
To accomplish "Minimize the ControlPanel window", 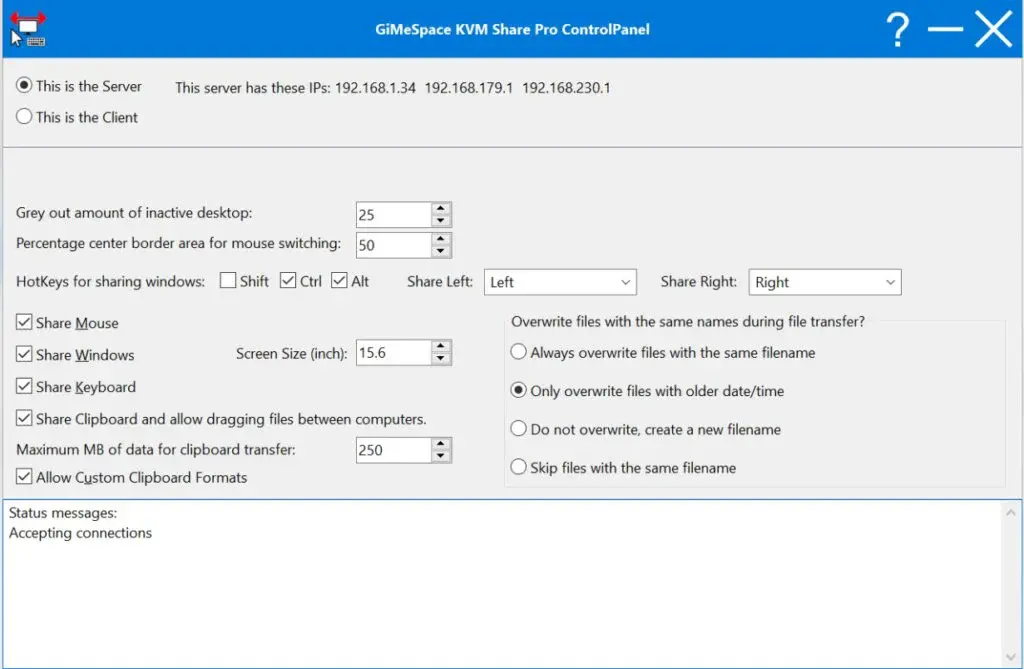I will tap(945, 29).
